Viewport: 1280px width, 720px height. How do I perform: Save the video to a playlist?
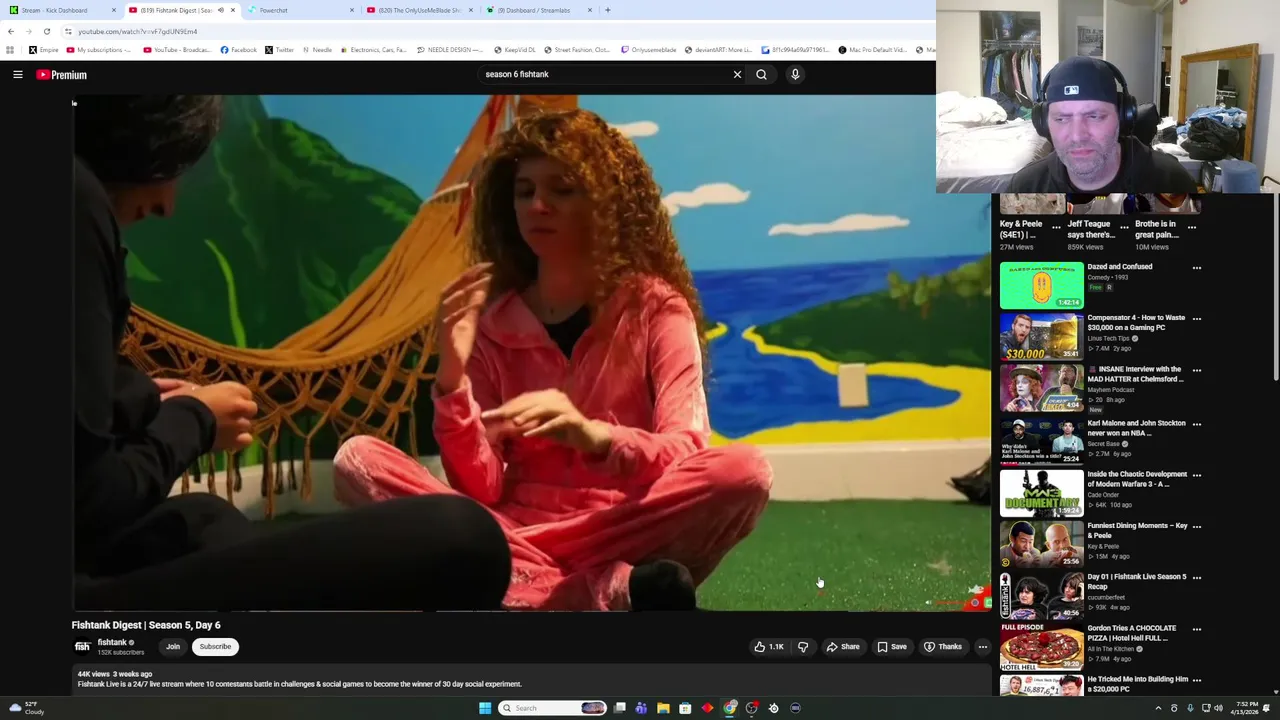click(892, 647)
